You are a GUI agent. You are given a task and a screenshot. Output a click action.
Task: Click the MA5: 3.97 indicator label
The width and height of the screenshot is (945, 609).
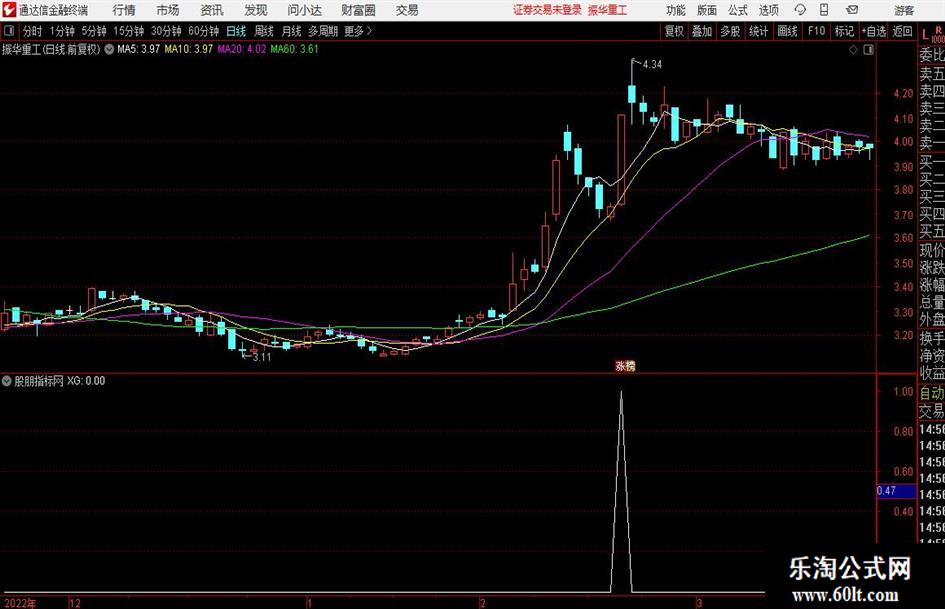[139, 49]
